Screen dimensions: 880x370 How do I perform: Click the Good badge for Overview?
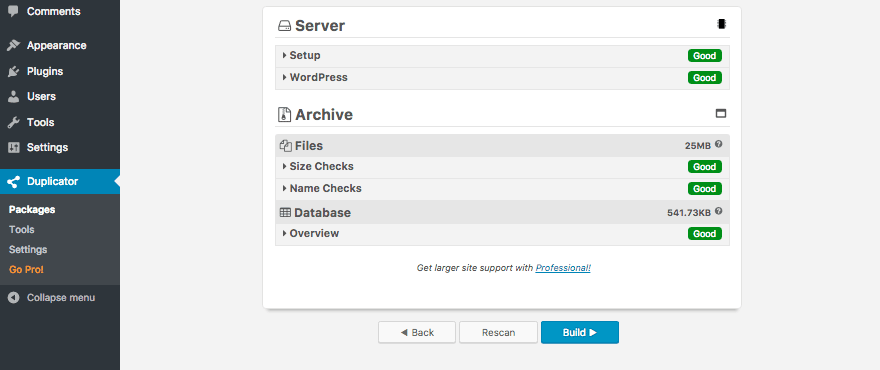pyautogui.click(x=705, y=234)
